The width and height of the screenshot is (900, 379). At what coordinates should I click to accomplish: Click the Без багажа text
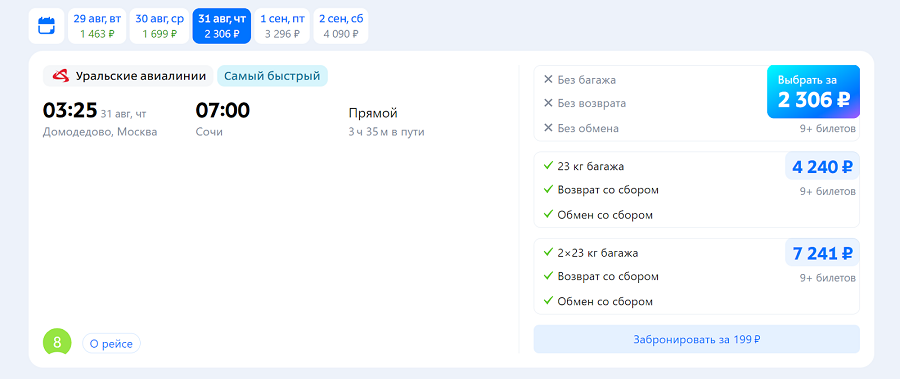click(587, 80)
